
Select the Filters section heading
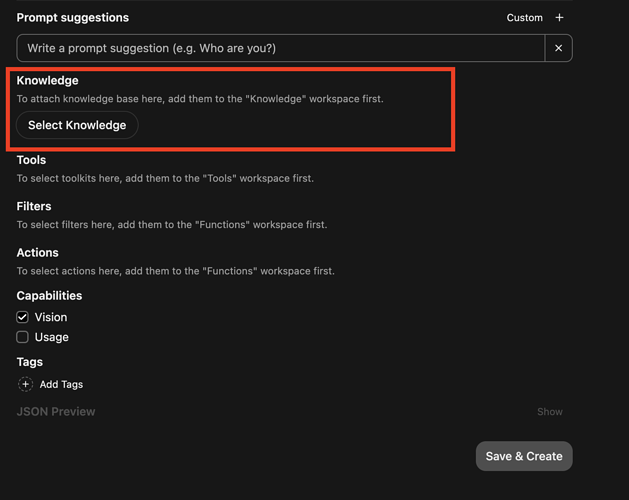(x=34, y=206)
